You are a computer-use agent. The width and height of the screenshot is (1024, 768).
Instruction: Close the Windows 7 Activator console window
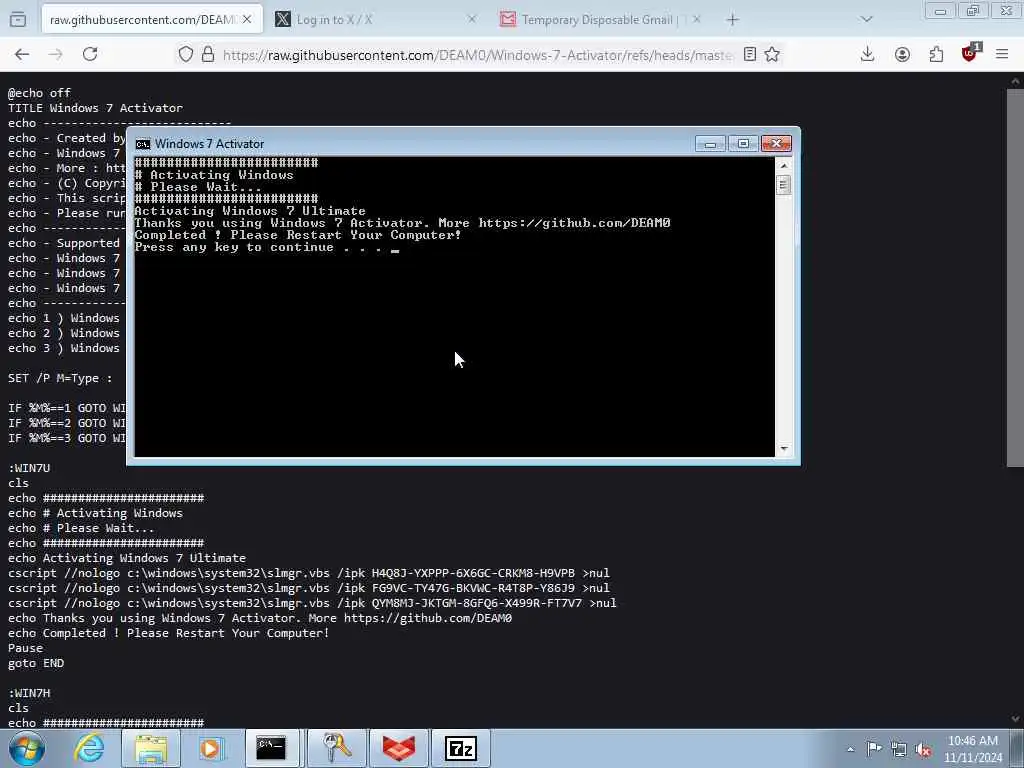tap(776, 144)
